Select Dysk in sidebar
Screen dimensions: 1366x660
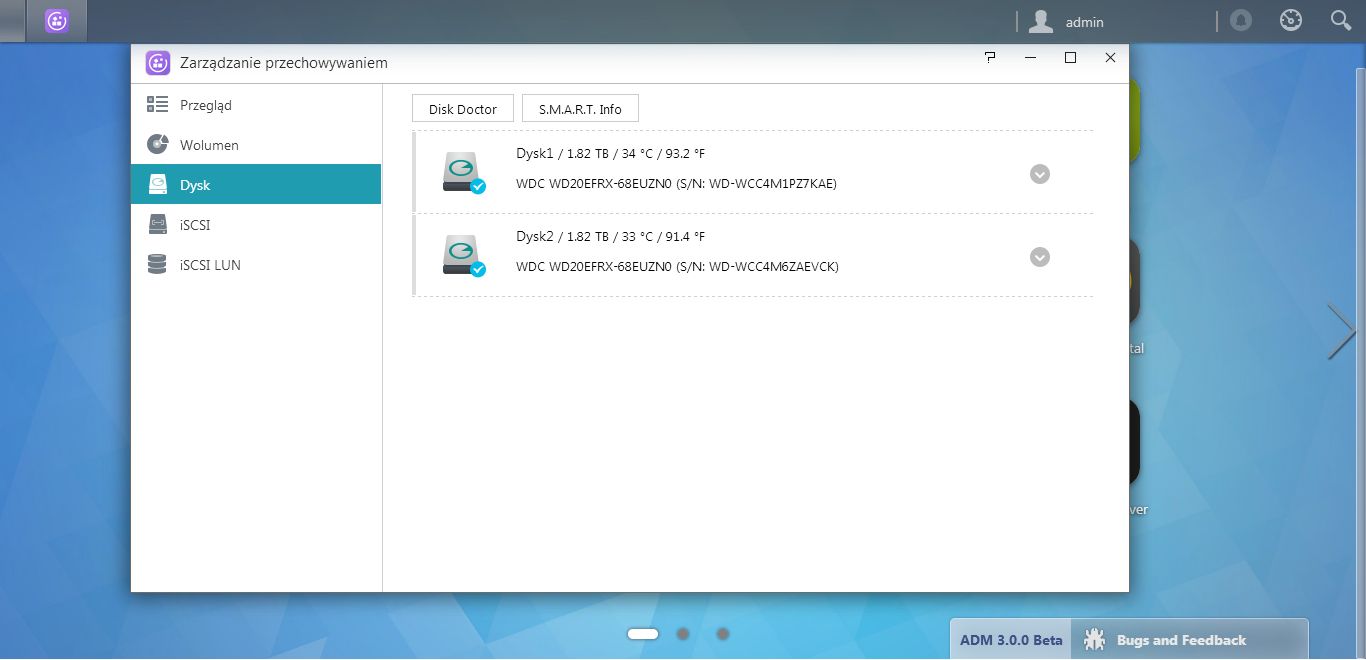[x=256, y=185]
